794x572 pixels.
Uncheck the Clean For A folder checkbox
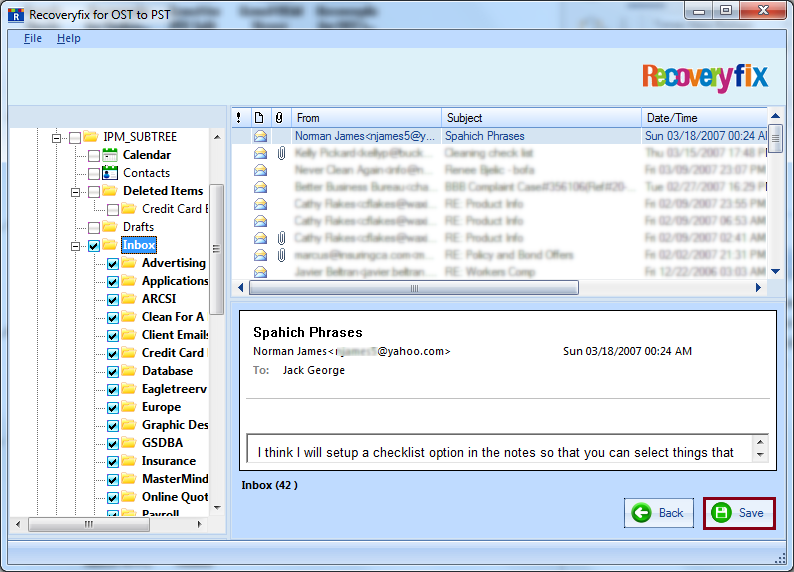click(113, 318)
